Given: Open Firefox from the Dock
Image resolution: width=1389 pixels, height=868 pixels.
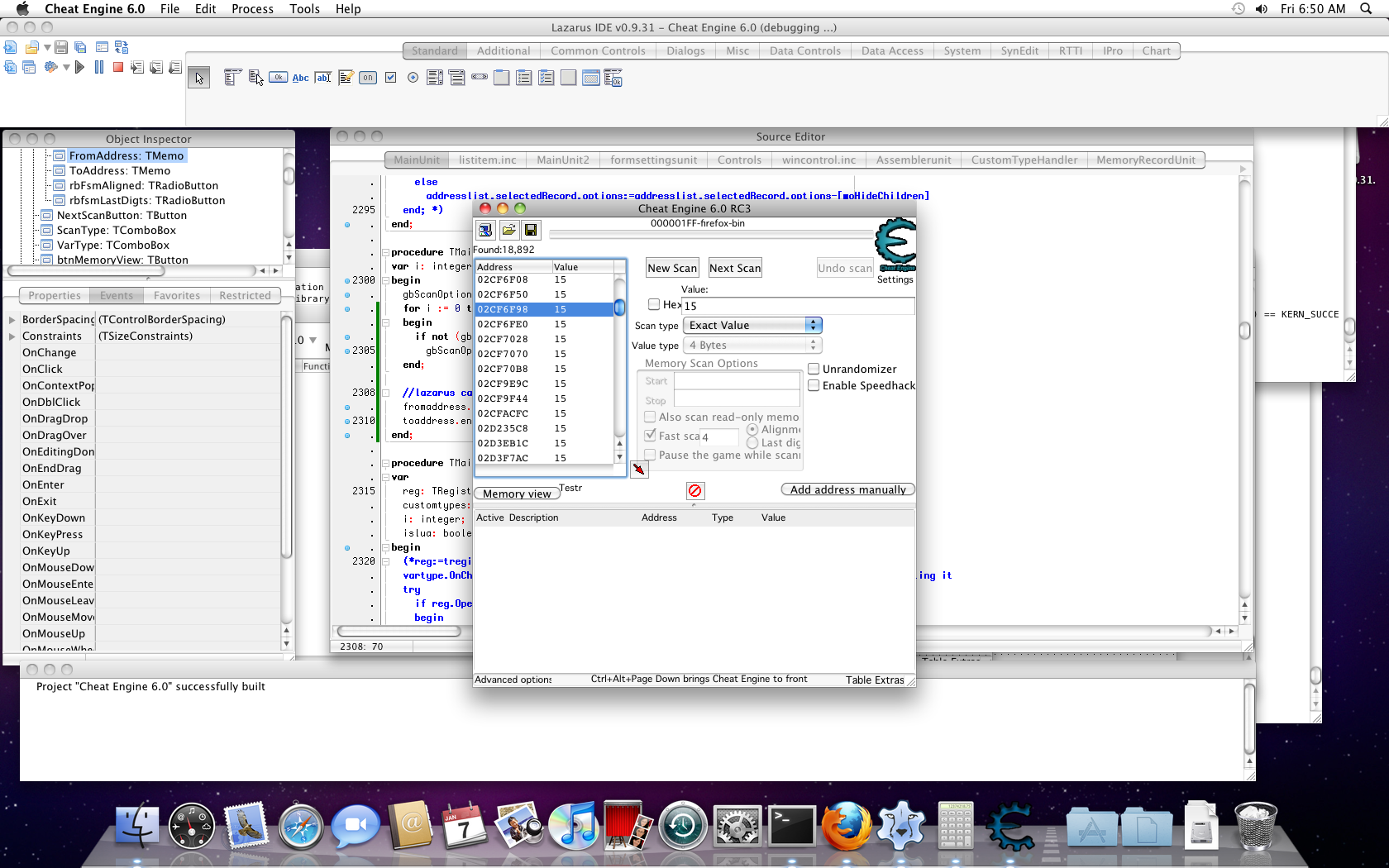Looking at the screenshot, I should point(846,827).
